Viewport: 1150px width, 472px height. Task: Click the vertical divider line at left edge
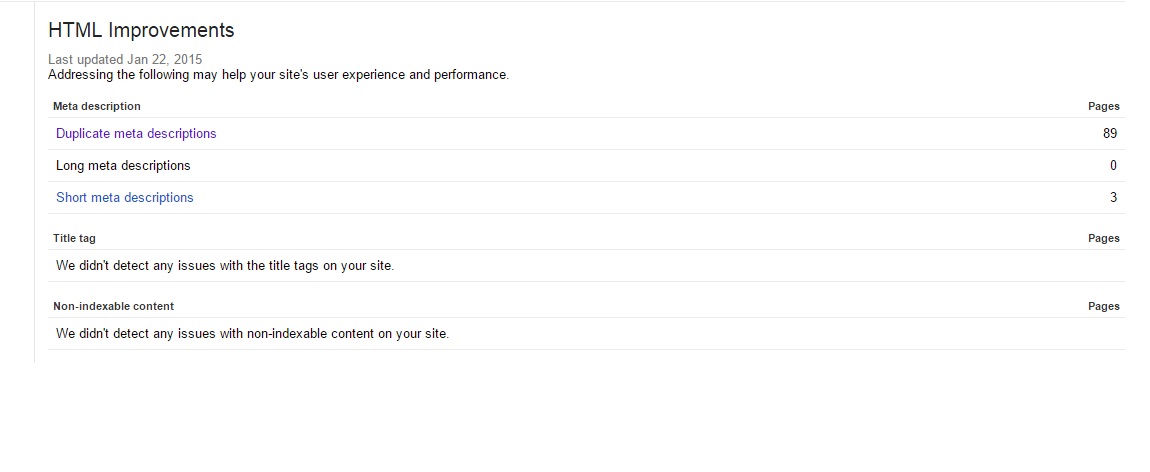pos(34,182)
